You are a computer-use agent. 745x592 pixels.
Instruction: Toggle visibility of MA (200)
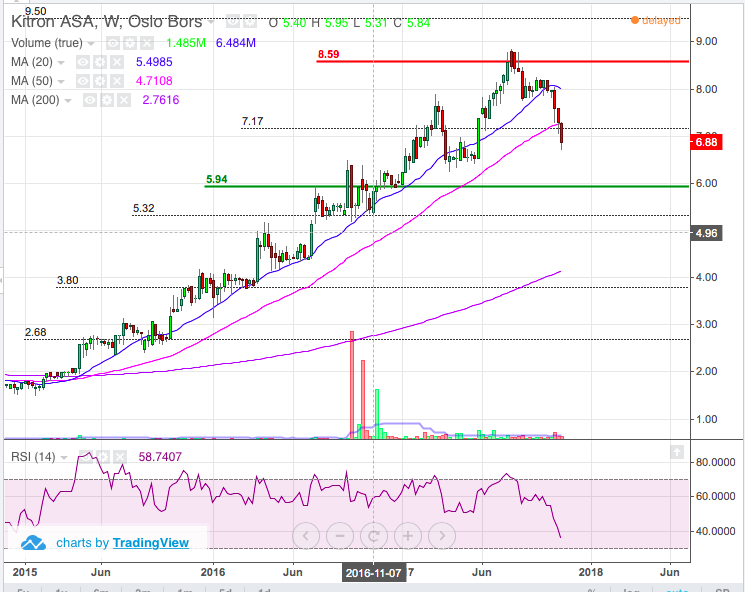point(90,100)
